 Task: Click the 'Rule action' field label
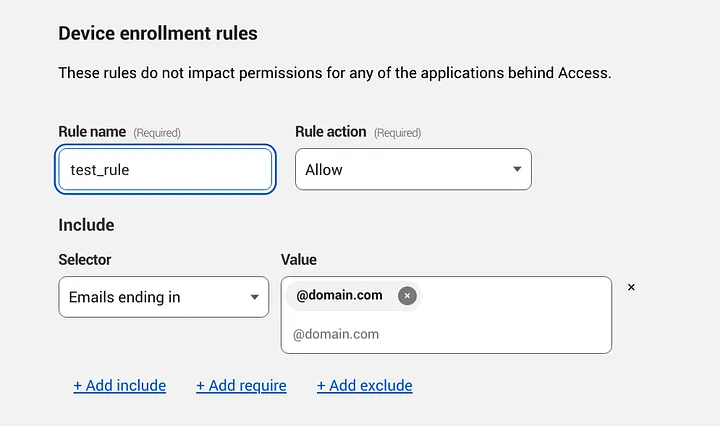(330, 132)
